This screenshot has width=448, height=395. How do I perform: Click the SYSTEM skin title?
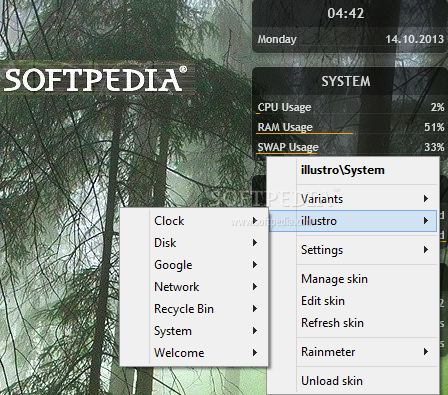346,81
